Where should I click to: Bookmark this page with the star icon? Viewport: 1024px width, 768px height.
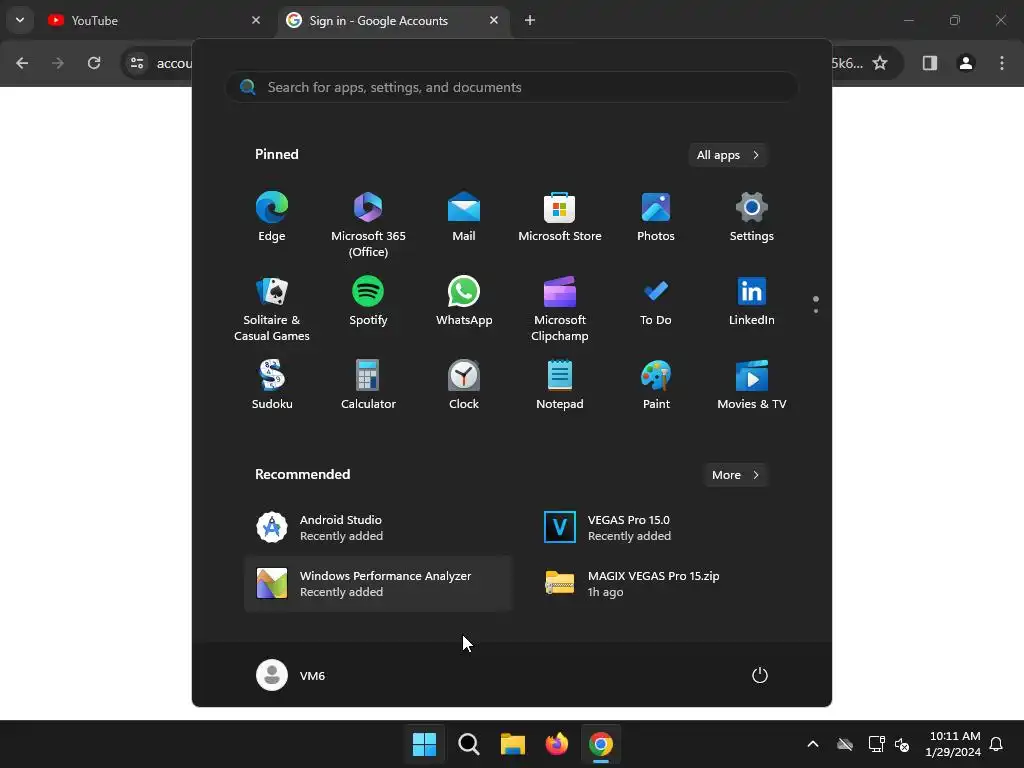pos(880,63)
